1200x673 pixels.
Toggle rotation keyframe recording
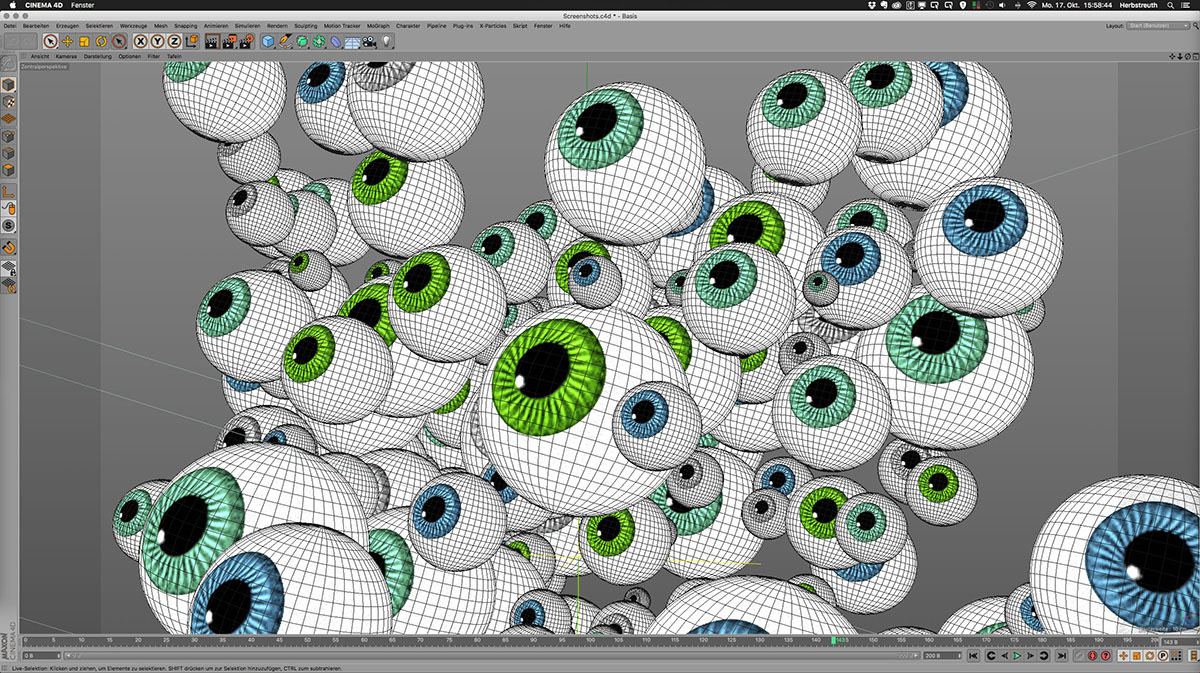pos(1149,656)
